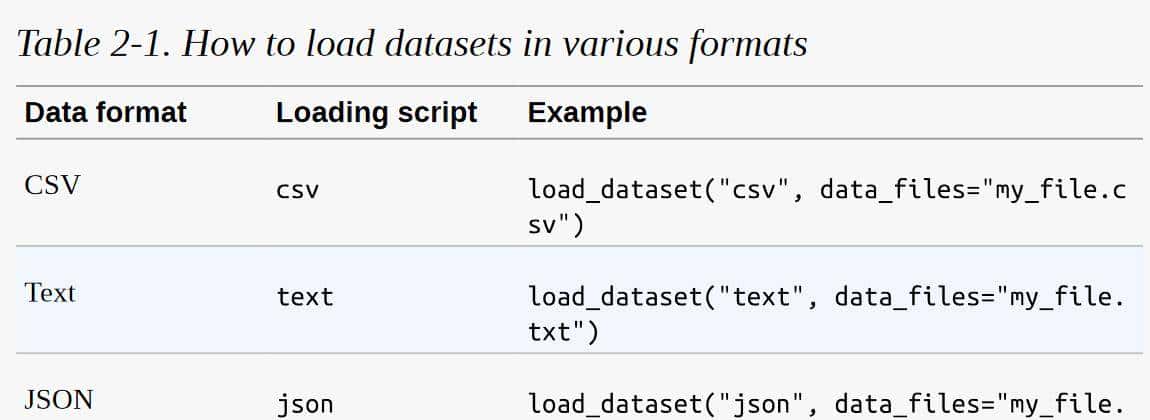Viewport: 1150px width, 420px height.
Task: Click the wrapped "sv")" code fragment
Action: 556,224
